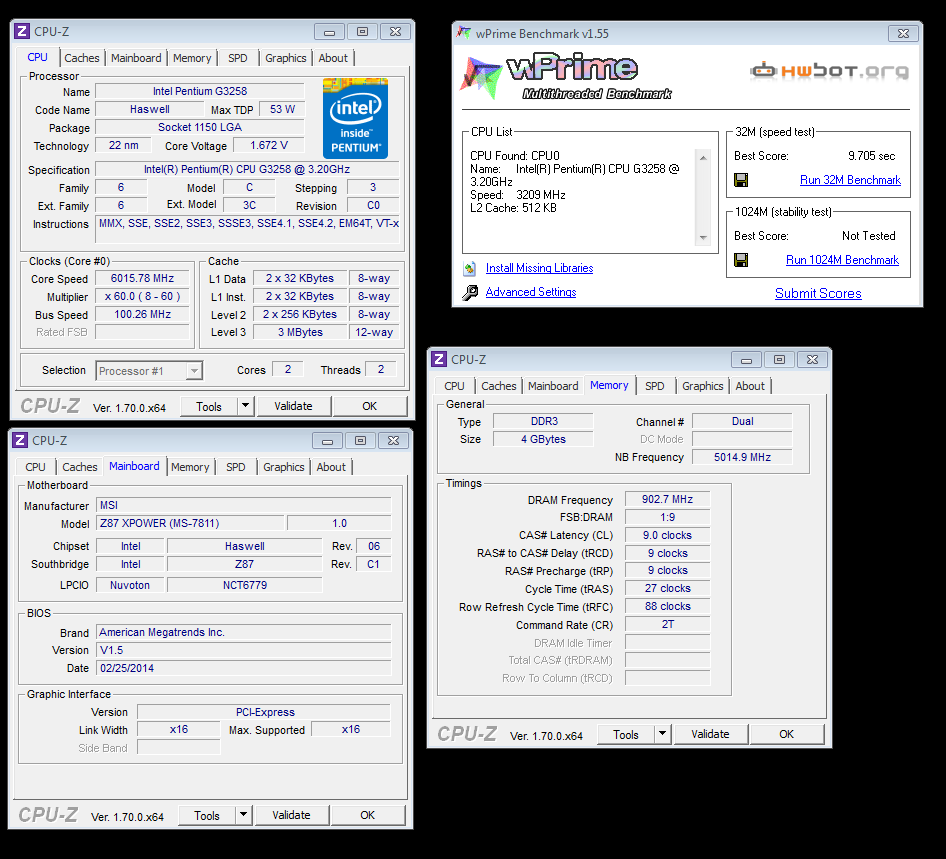Click the Bus Speed 100.26 MHz value
The image size is (946, 859).
click(x=142, y=314)
